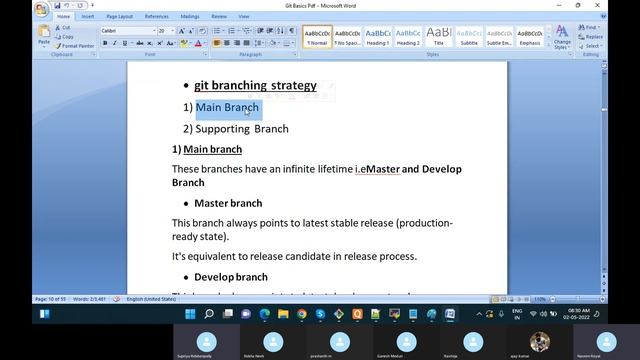Switch to the Insert tab
The width and height of the screenshot is (640, 360).
[x=87, y=16]
